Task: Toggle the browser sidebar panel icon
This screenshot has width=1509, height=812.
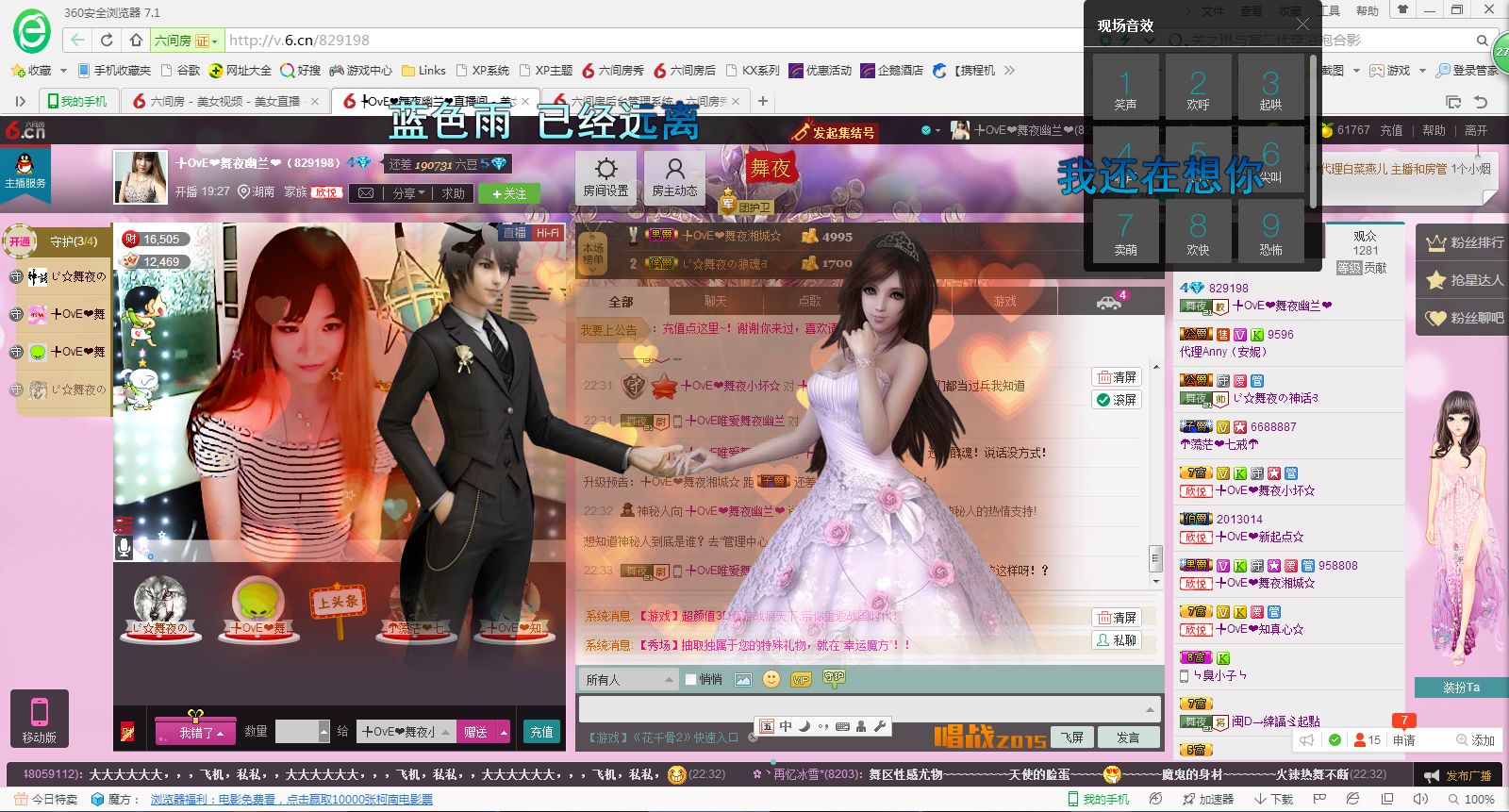Action: pos(20,101)
